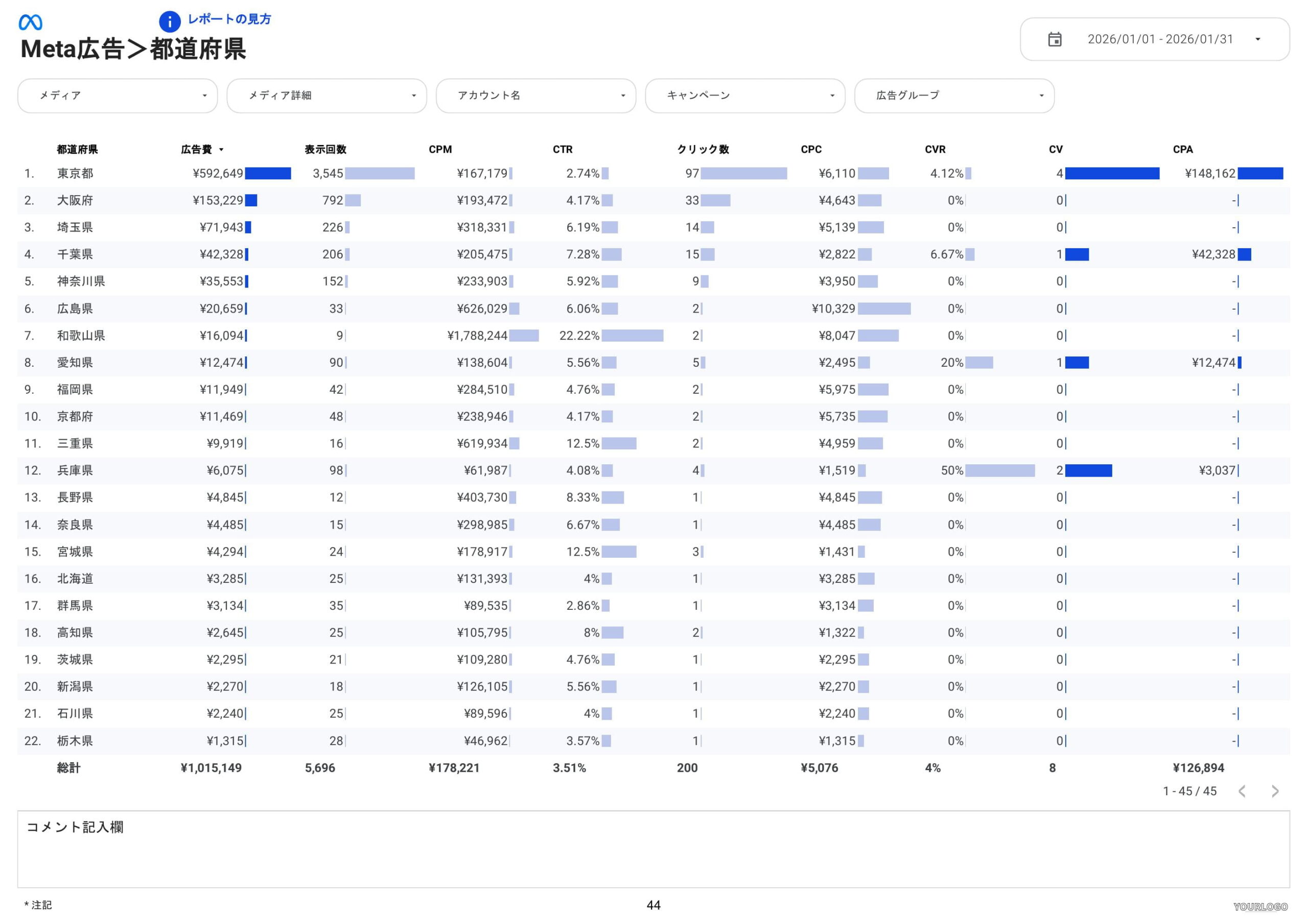Screen dimensions: 1308x924
Task: Open the レポートの見方 link
Action: [229, 19]
